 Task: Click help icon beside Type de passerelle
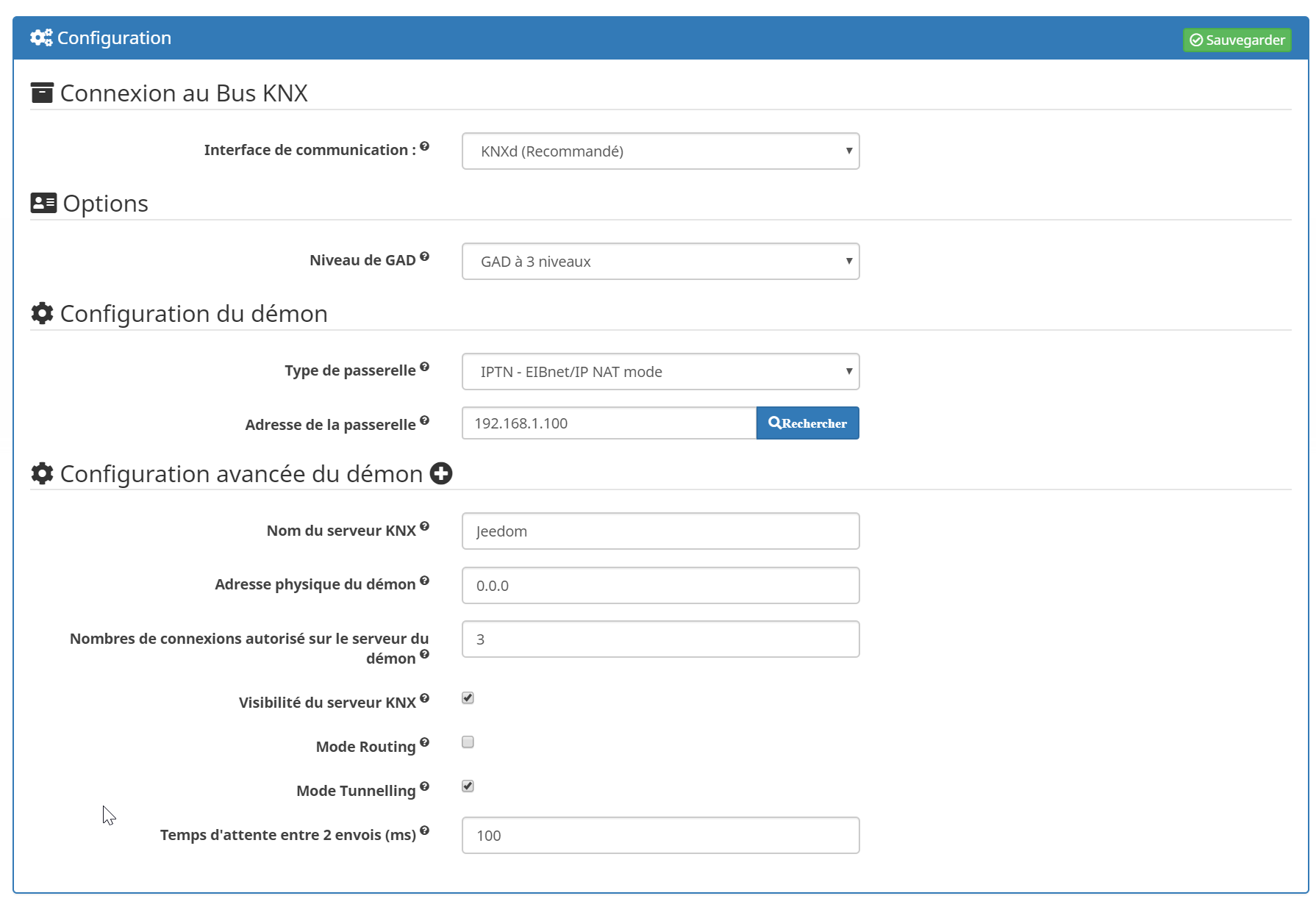pos(424,367)
